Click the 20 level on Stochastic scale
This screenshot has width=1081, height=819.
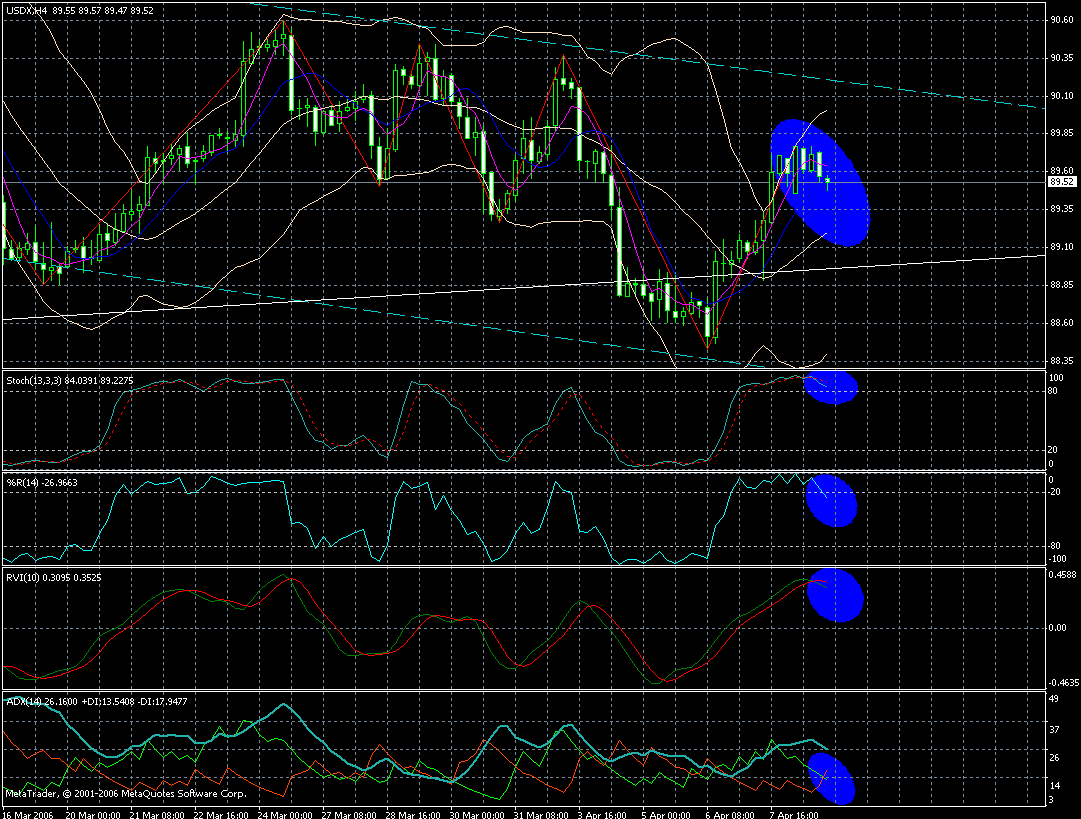tap(1053, 450)
